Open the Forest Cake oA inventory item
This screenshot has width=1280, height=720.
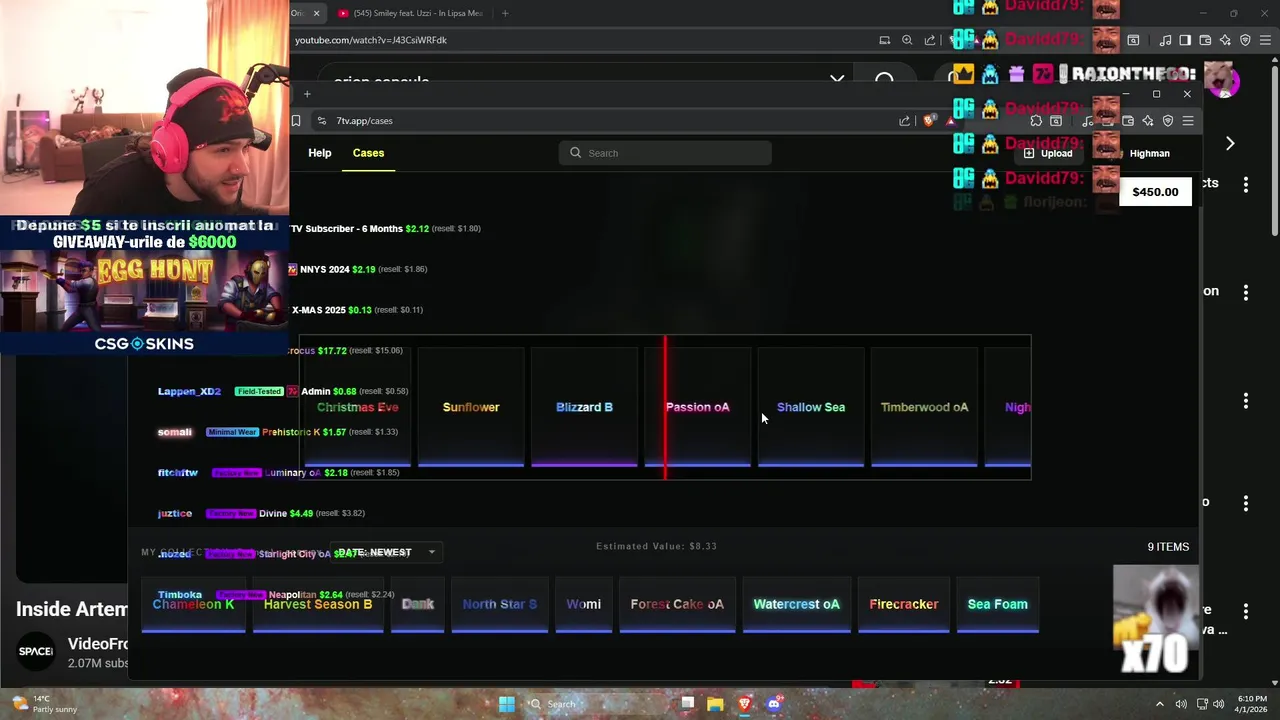[x=677, y=604]
